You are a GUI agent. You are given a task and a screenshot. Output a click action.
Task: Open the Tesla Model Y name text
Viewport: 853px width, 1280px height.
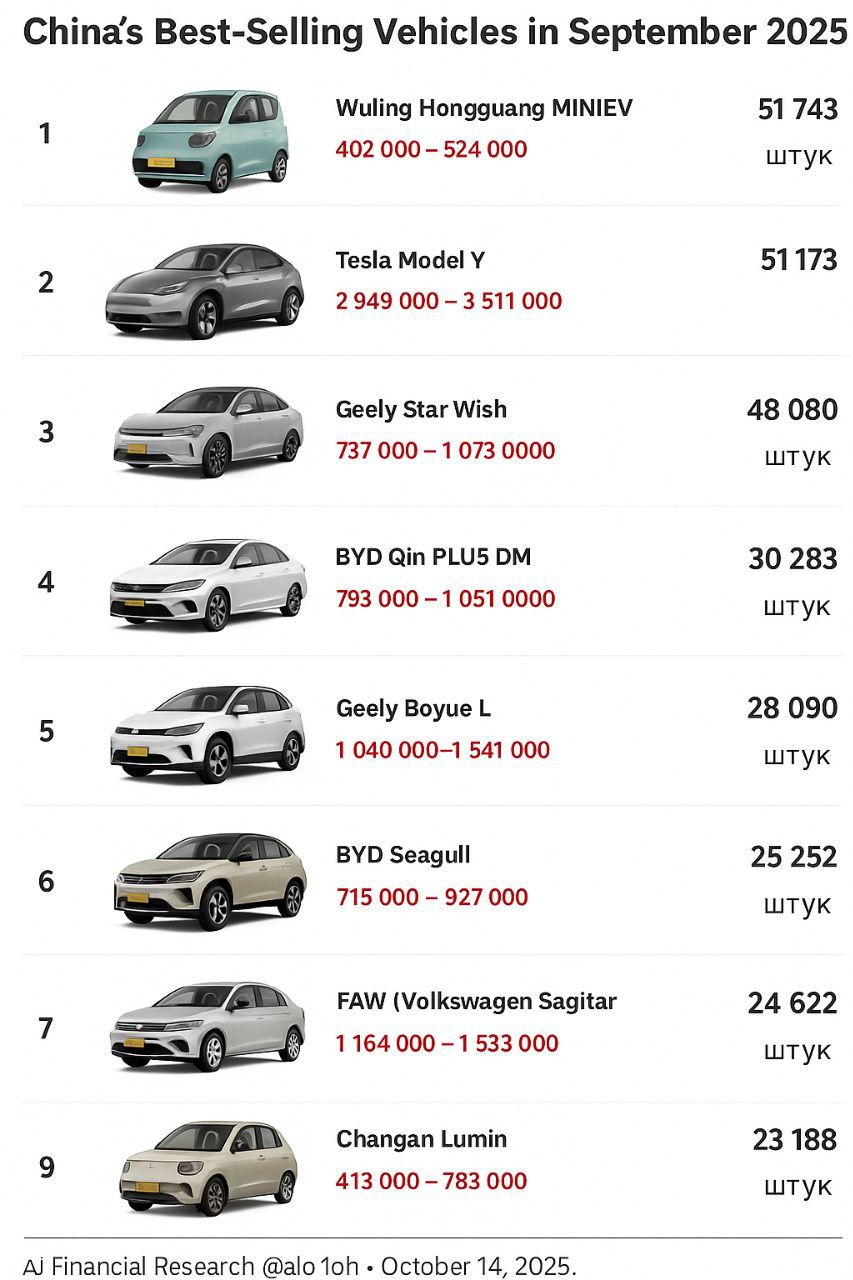(x=410, y=260)
